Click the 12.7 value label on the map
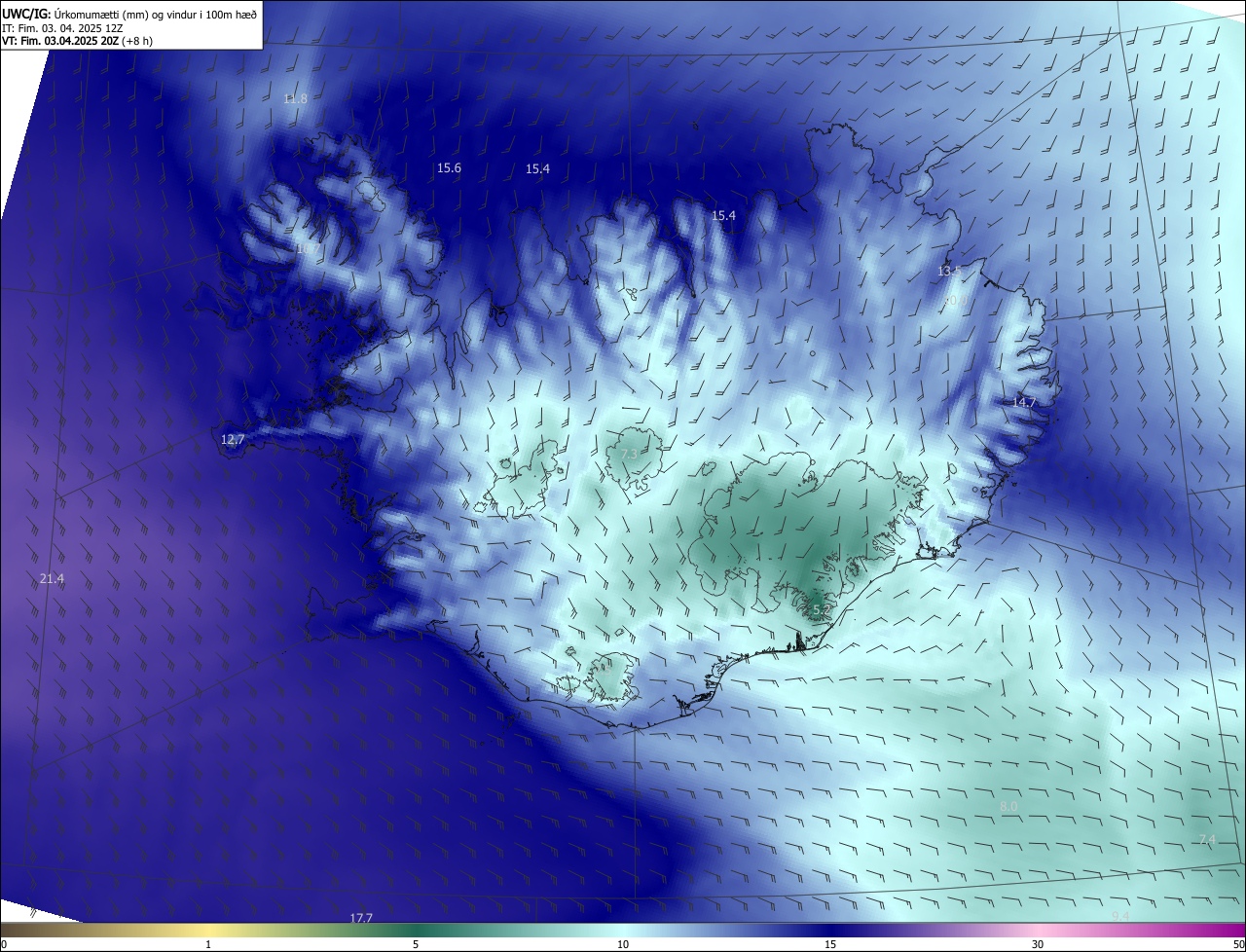The width and height of the screenshot is (1246, 952). pyautogui.click(x=233, y=440)
